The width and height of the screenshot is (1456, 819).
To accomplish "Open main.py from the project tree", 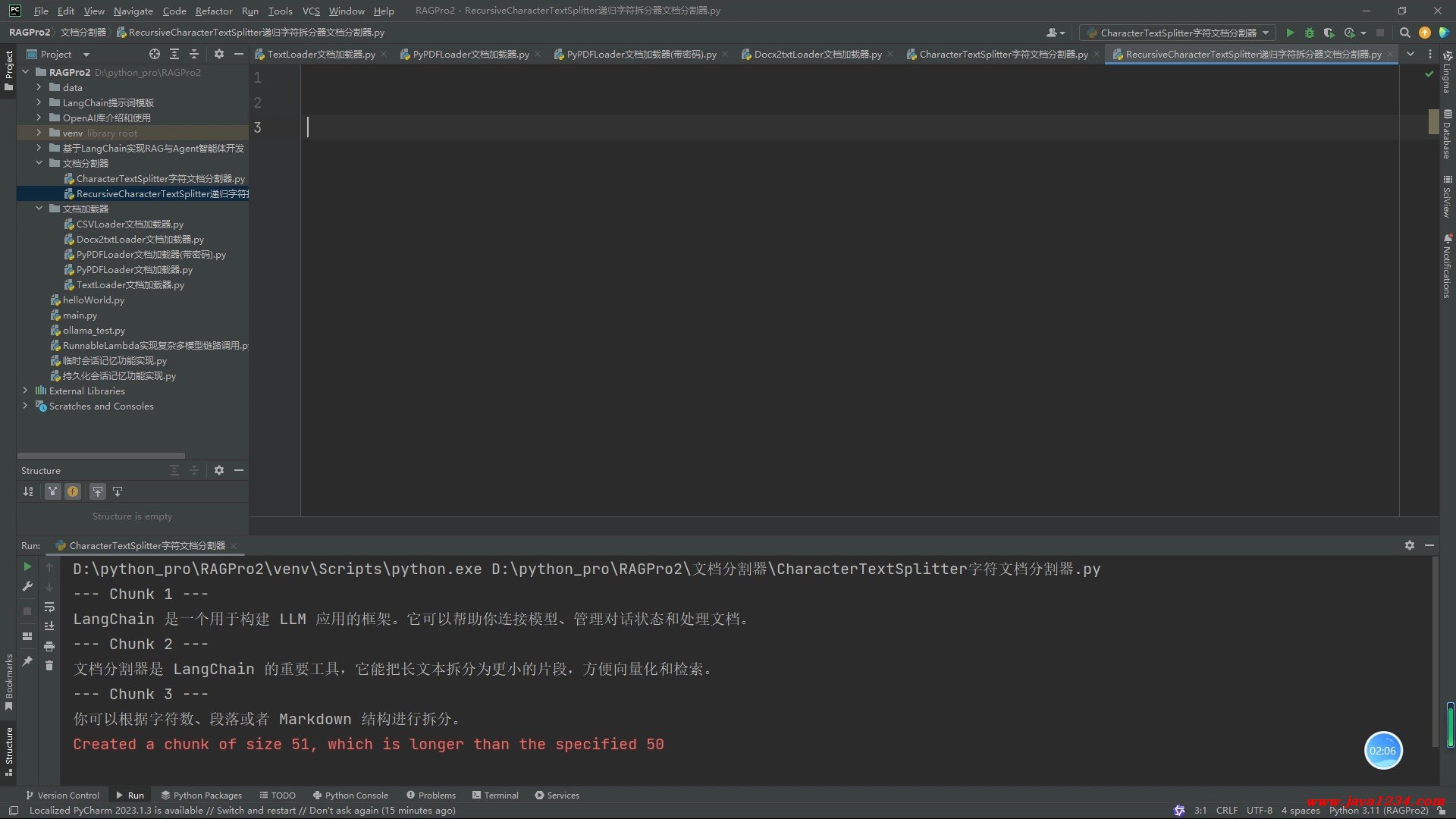I will (x=80, y=315).
